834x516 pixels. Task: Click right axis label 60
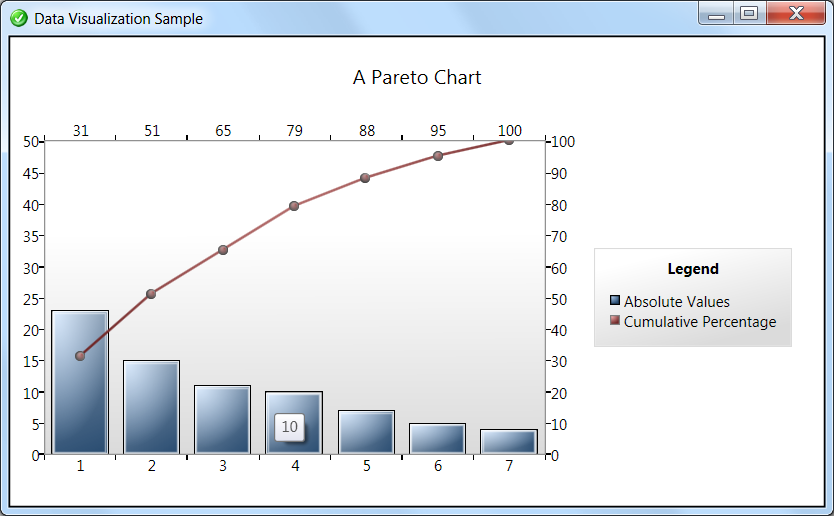[559, 268]
